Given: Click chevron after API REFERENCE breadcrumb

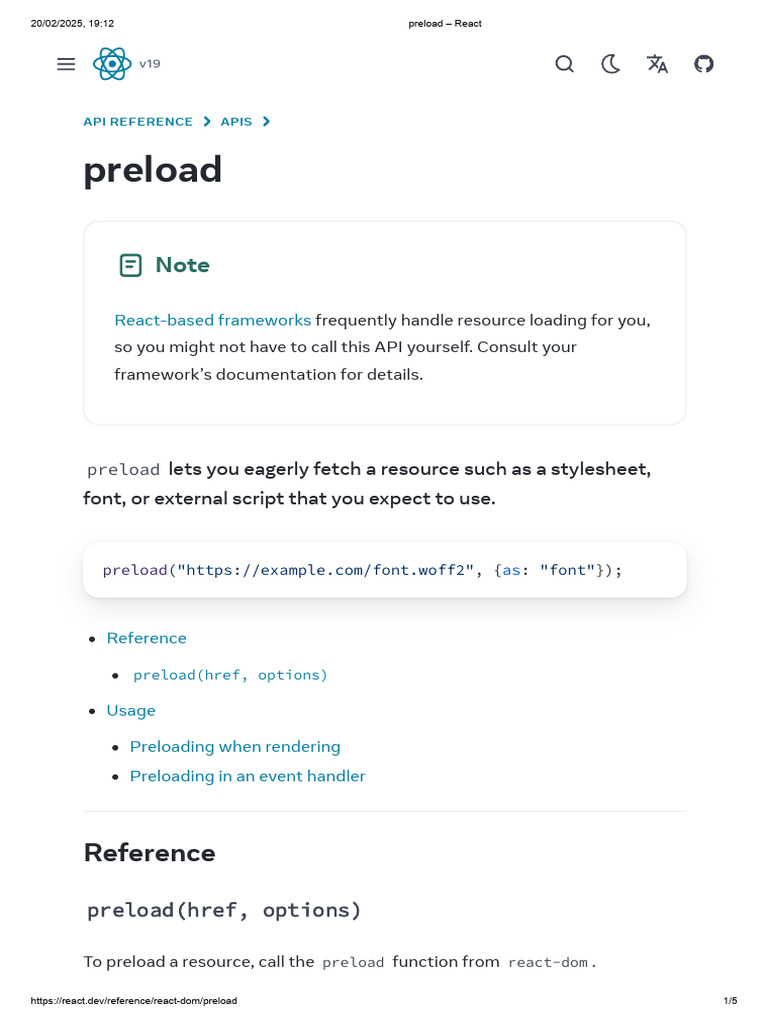Looking at the screenshot, I should tap(207, 122).
